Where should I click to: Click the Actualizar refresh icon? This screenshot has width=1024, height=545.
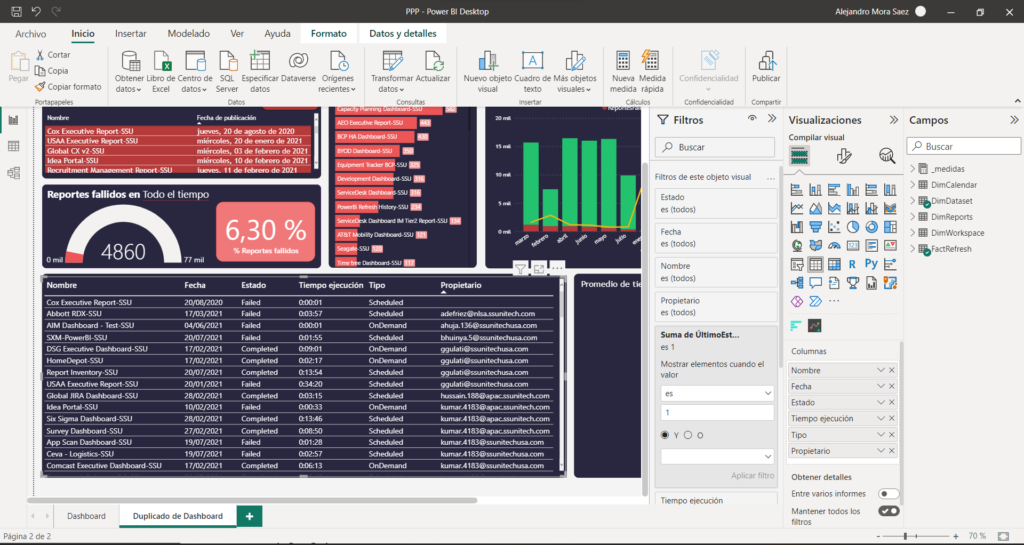click(x=433, y=61)
